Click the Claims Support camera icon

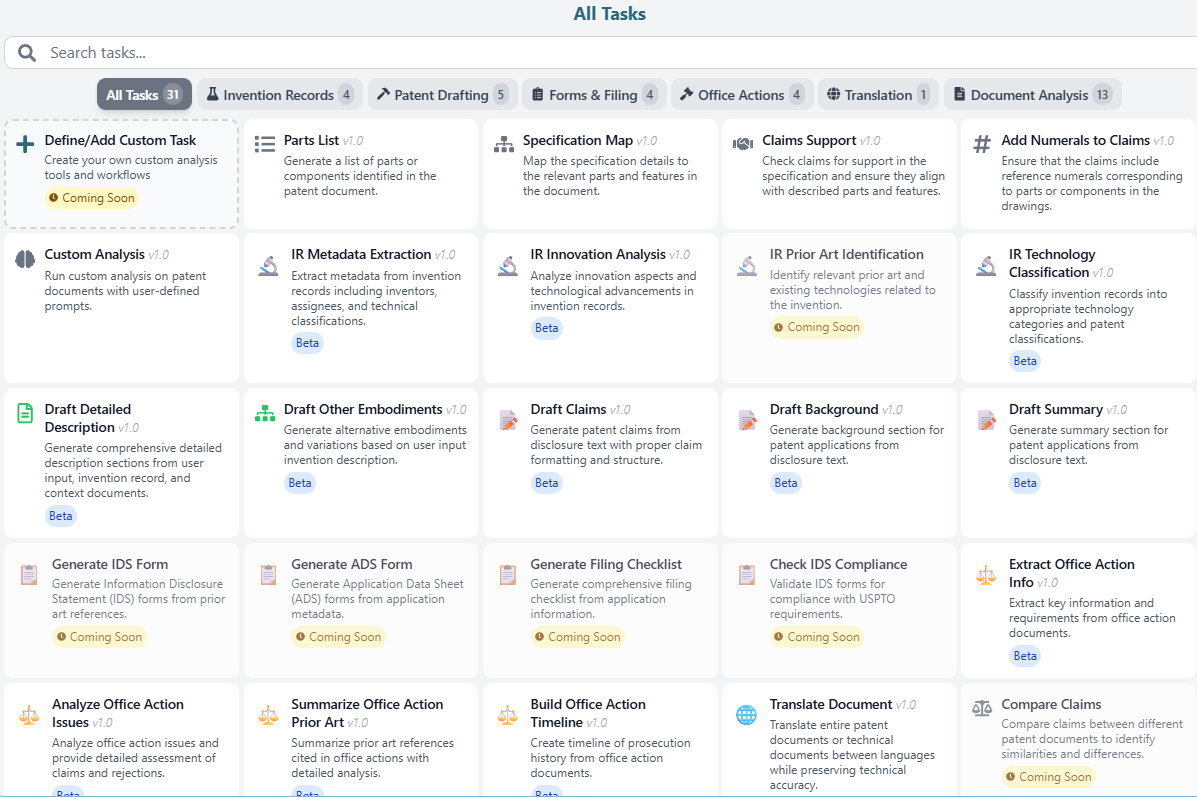coord(743,141)
